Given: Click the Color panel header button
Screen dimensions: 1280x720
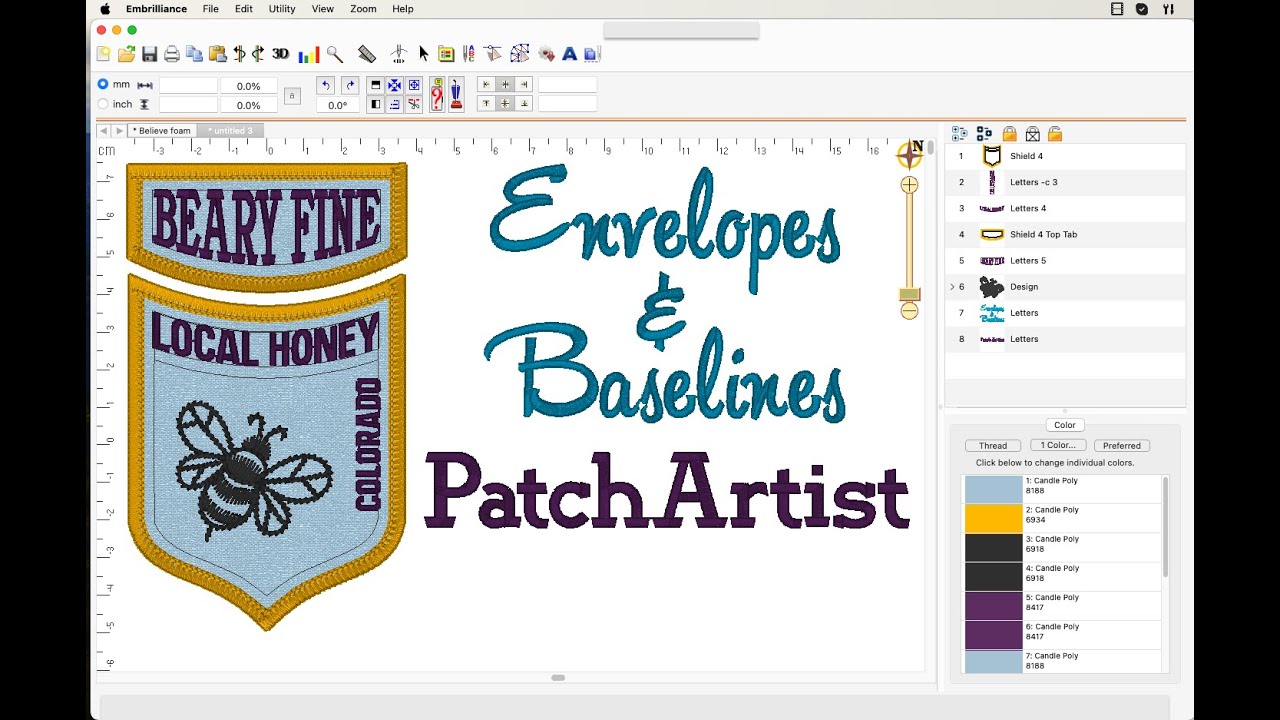Looking at the screenshot, I should tap(1065, 425).
